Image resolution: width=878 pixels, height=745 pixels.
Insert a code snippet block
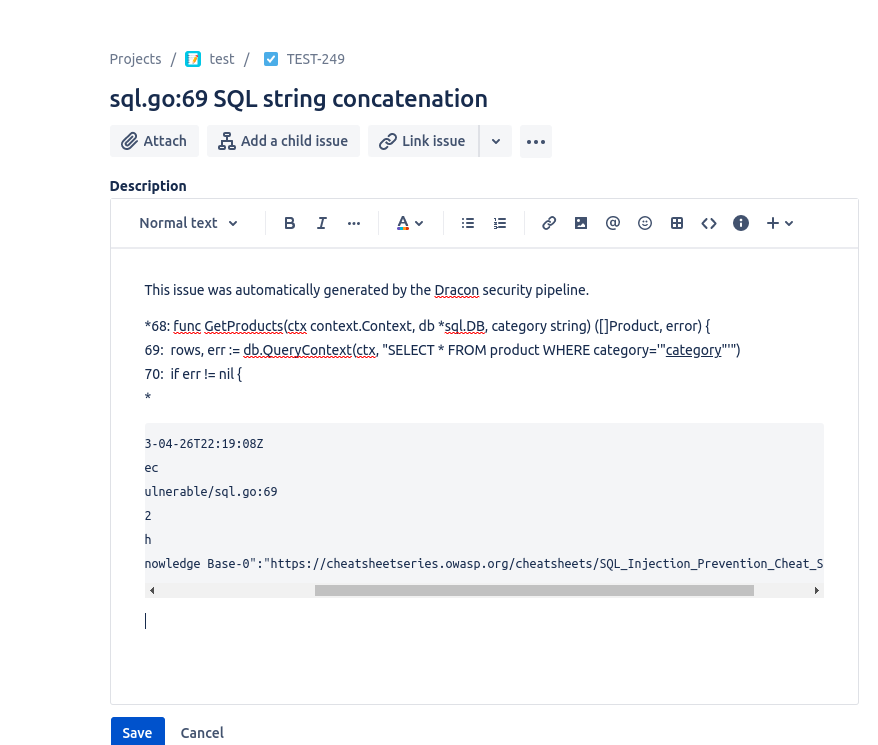coord(709,223)
